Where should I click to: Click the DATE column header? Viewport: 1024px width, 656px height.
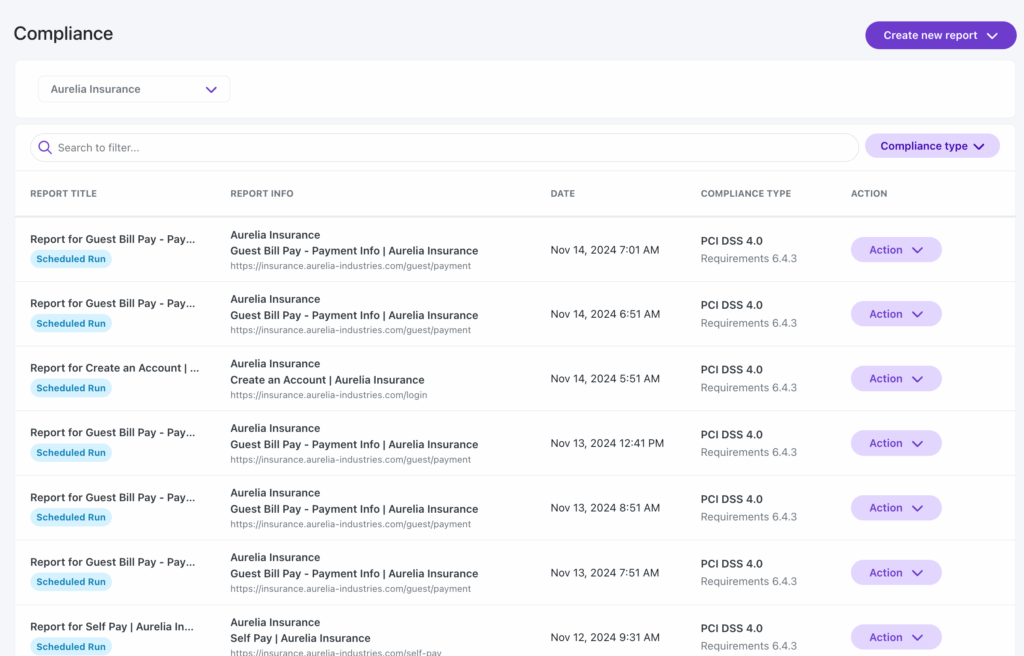(562, 193)
